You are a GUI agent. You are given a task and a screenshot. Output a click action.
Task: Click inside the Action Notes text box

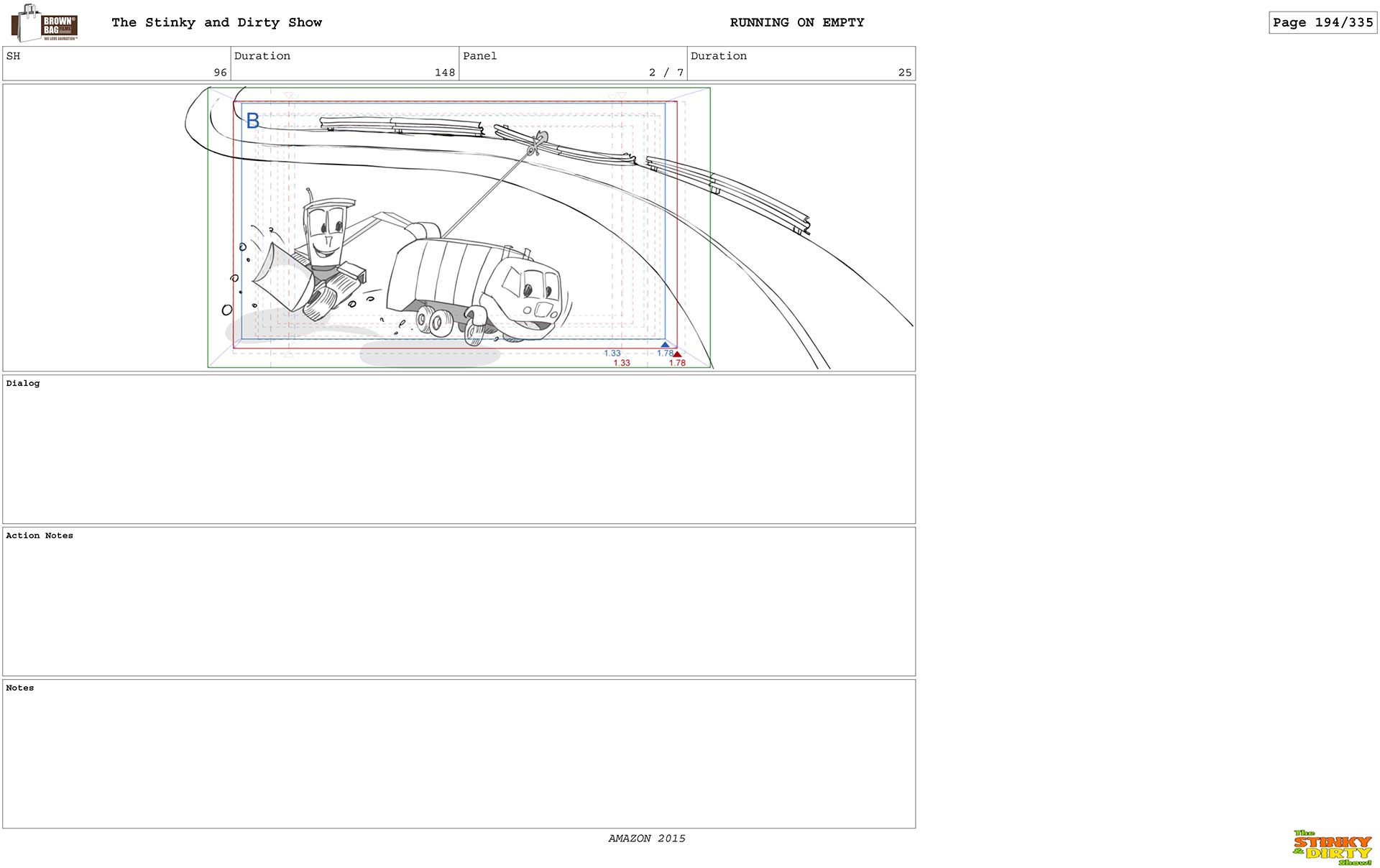pyautogui.click(x=459, y=601)
